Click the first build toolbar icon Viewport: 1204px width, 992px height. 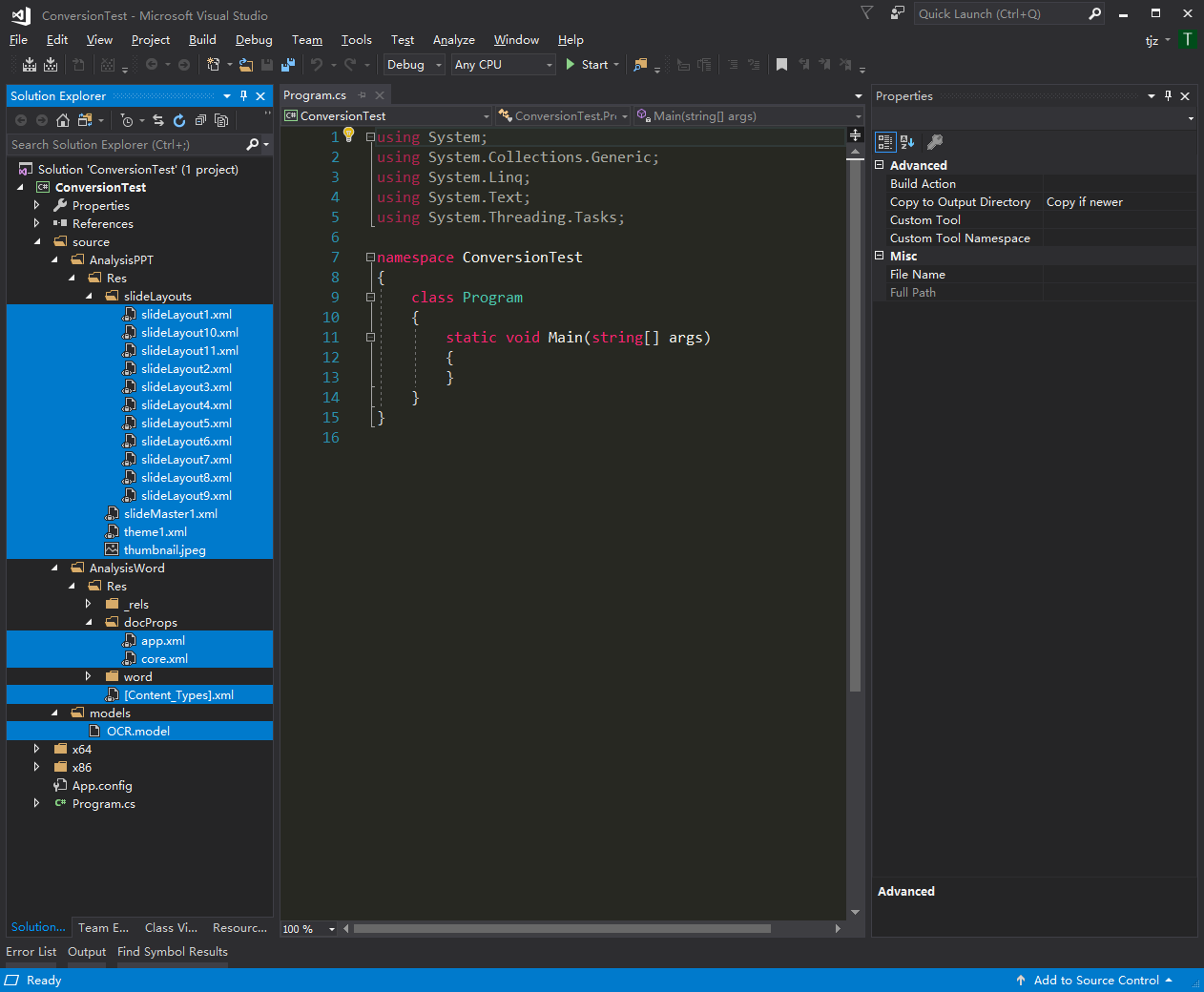(30, 65)
